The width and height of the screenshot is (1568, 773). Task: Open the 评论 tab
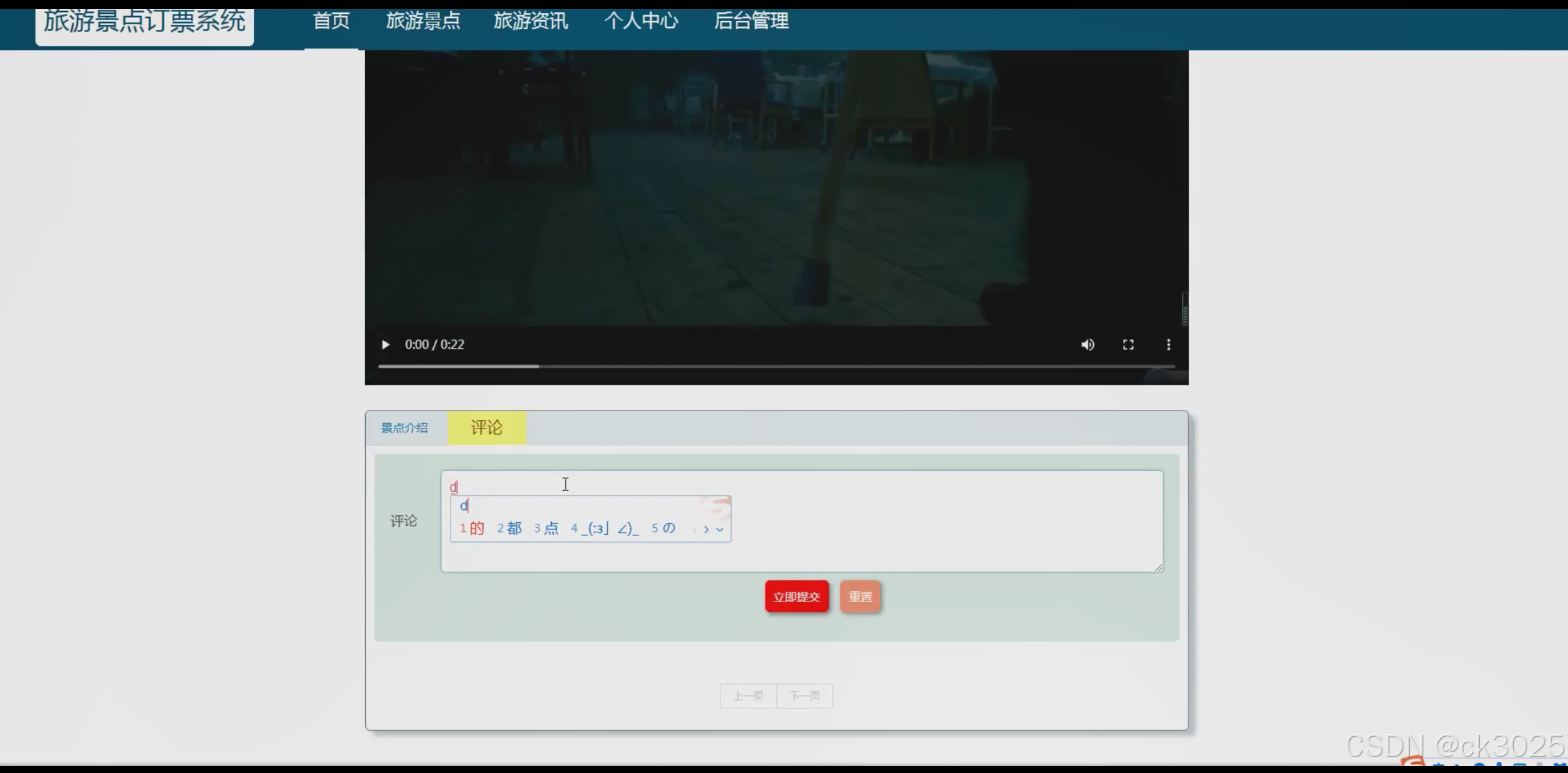(487, 428)
